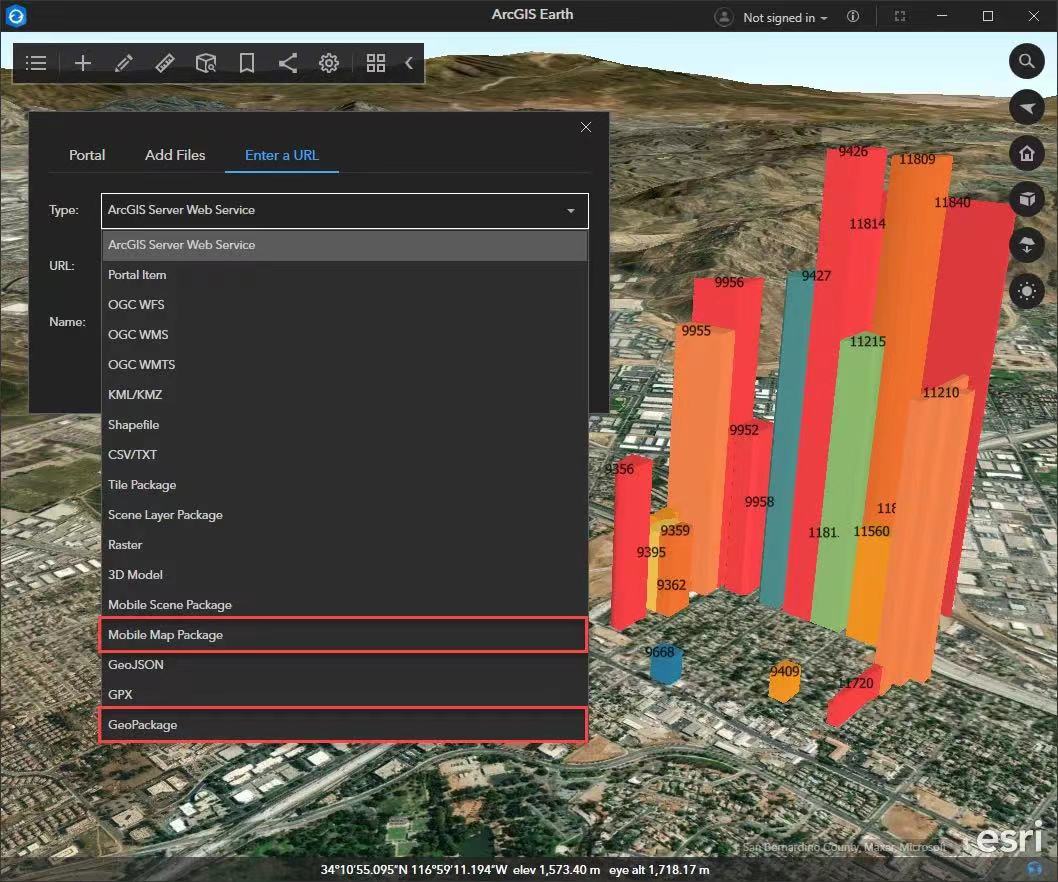The height and width of the screenshot is (882, 1058).
Task: Click the Search icon on the right
Action: tap(1027, 61)
